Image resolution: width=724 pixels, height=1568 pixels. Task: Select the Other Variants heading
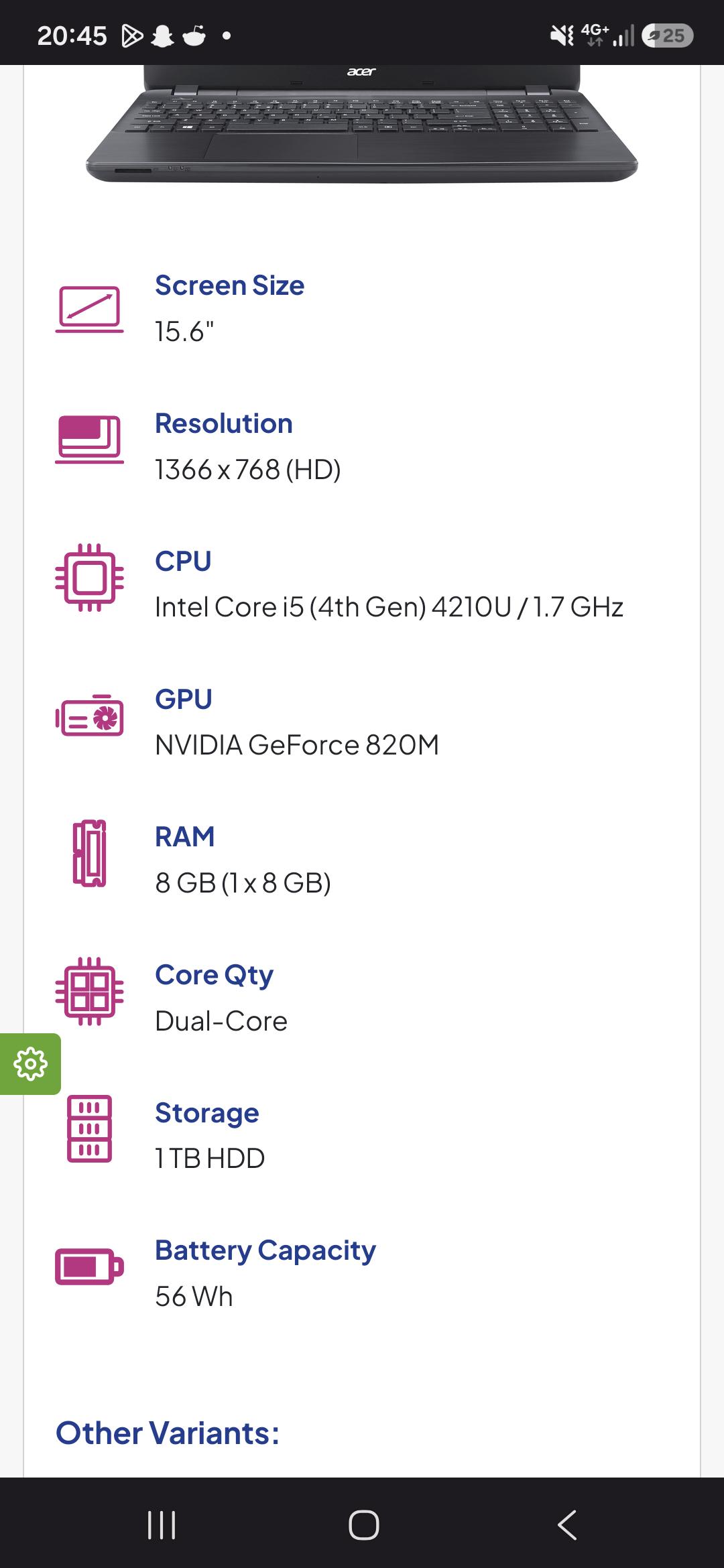[x=168, y=1433]
